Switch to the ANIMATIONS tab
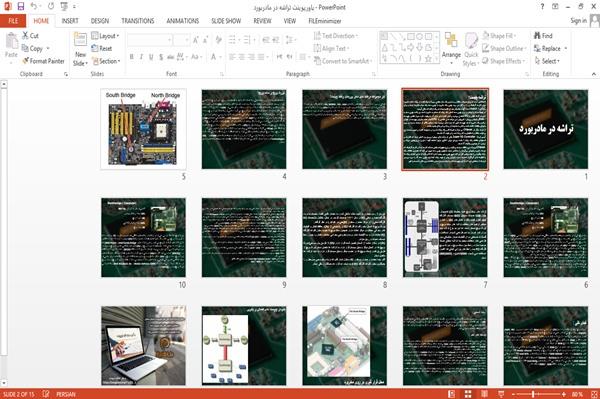Screen dimensions: 600x399 [x=183, y=21]
